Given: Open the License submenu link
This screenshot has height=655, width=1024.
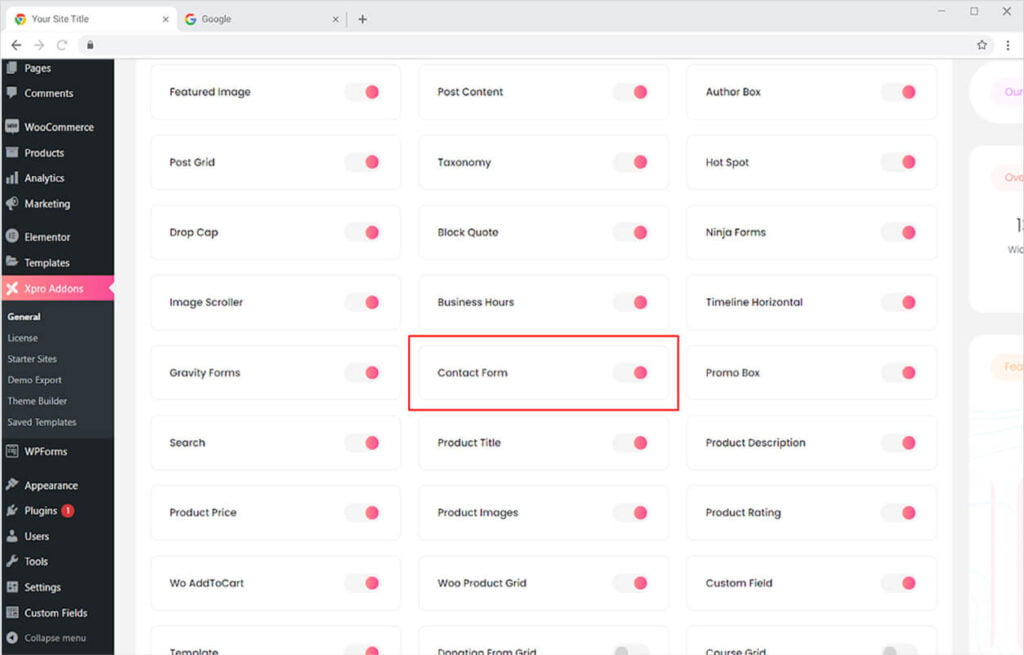Looking at the screenshot, I should [22, 338].
